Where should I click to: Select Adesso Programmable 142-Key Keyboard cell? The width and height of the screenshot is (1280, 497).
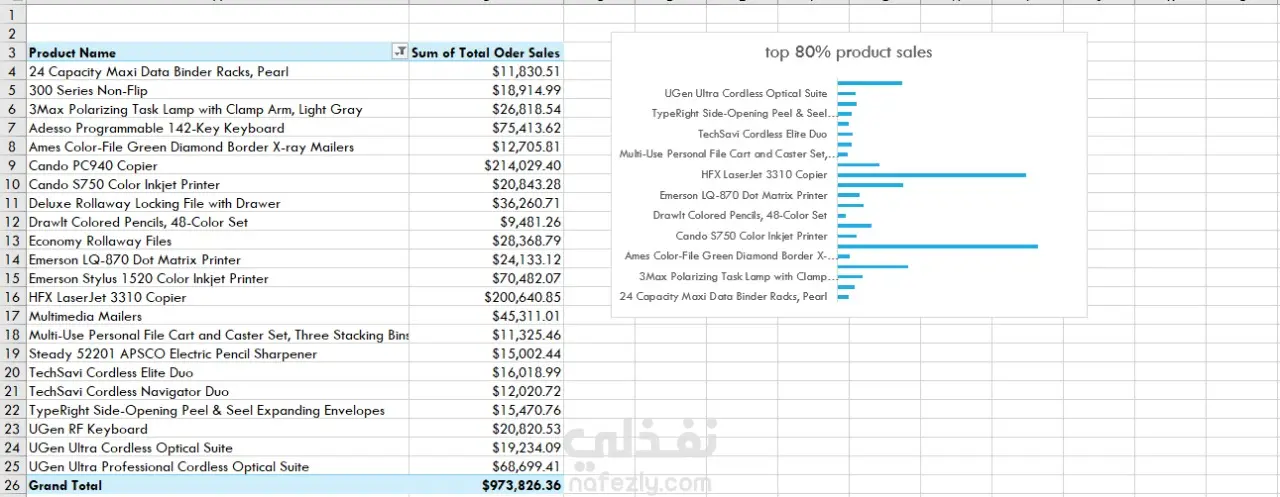(x=217, y=128)
